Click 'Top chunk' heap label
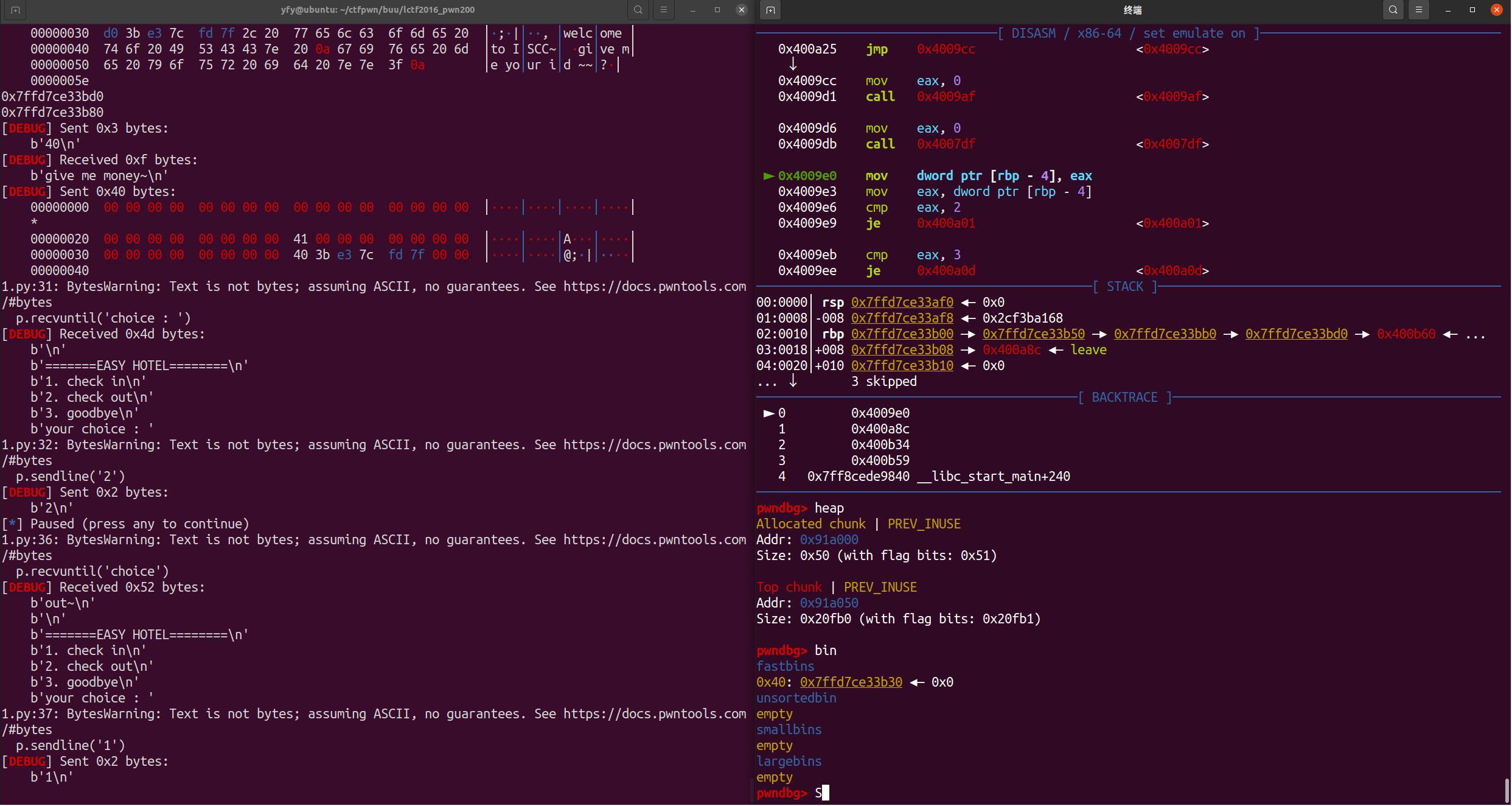This screenshot has width=1512, height=806. click(789, 587)
